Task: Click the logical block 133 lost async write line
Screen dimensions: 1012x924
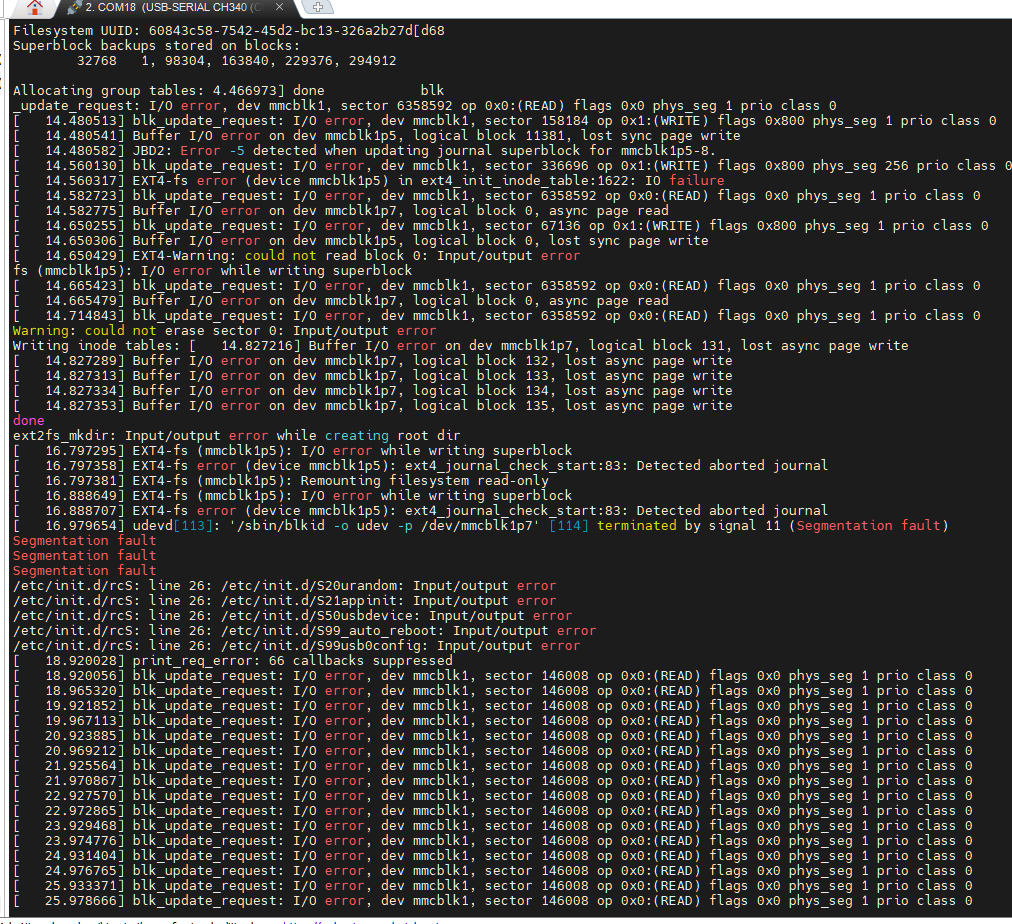Action: [372, 376]
